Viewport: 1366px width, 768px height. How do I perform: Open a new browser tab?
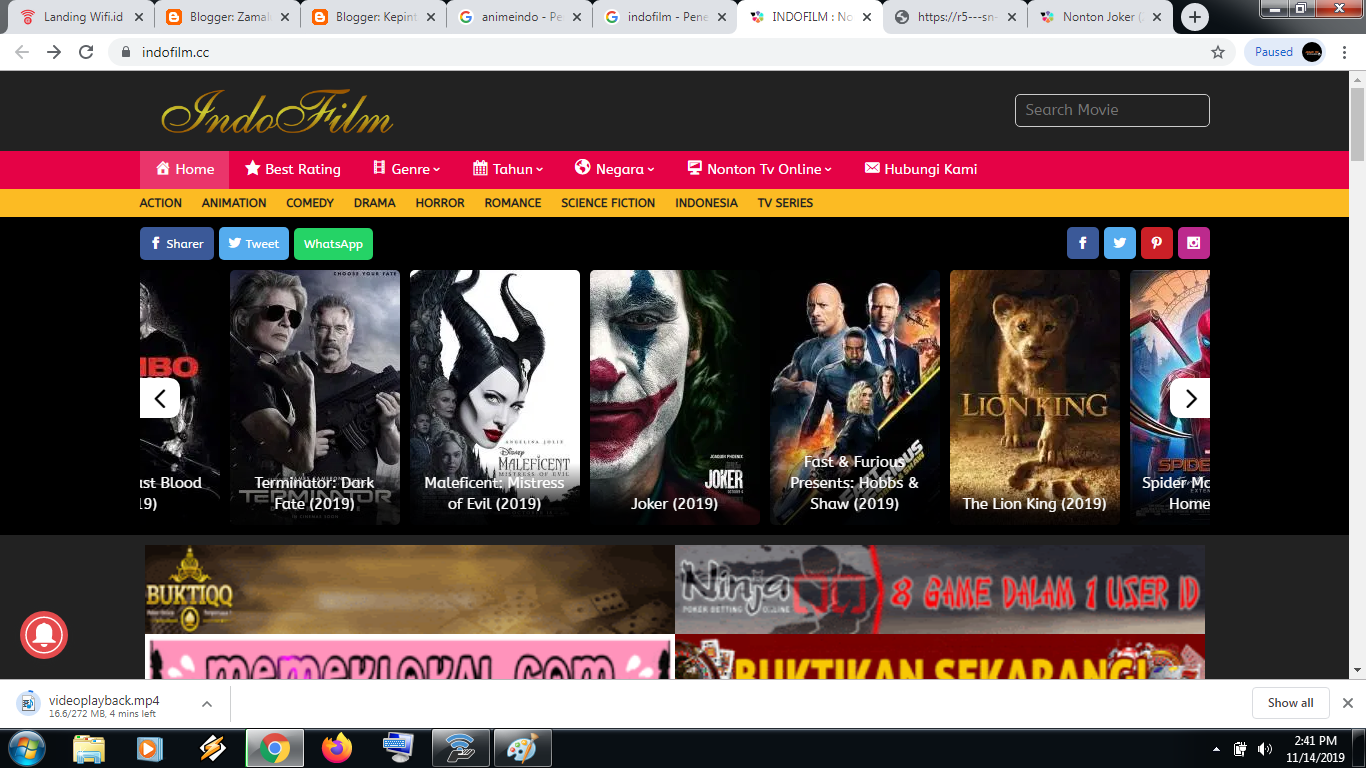[x=1195, y=17]
